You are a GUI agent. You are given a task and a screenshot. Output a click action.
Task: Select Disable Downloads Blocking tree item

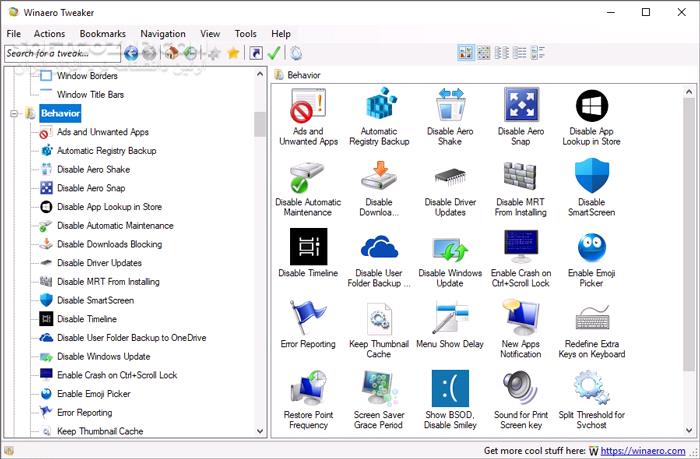pos(109,244)
